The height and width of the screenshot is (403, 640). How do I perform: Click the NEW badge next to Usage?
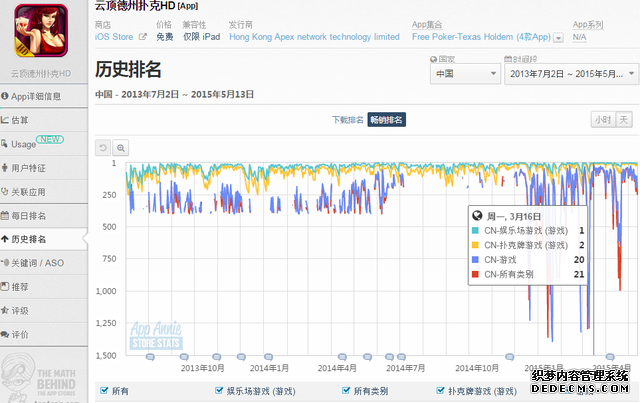(50, 139)
